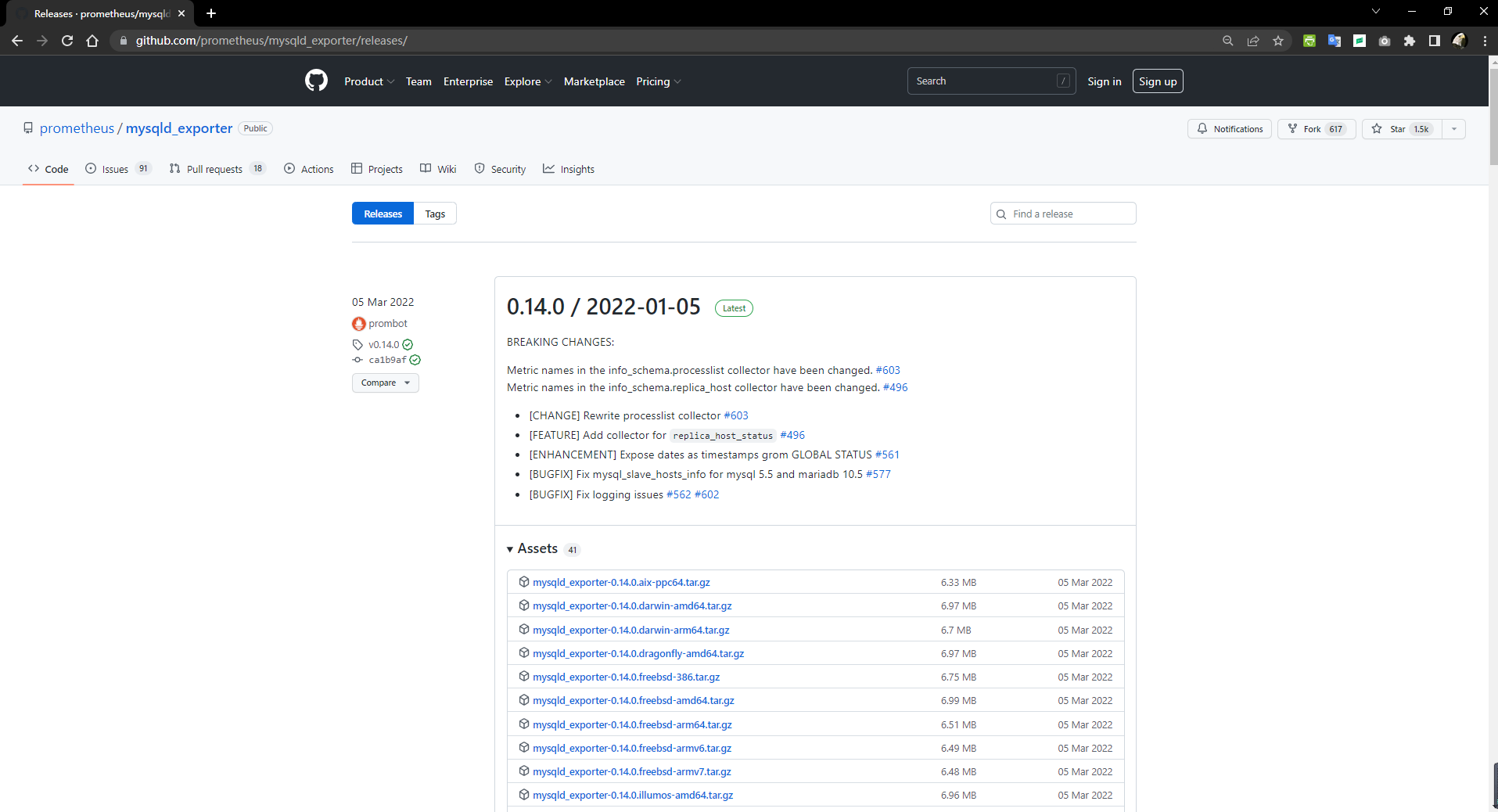
Task: Select the Tags toggle button
Action: [x=435, y=214]
